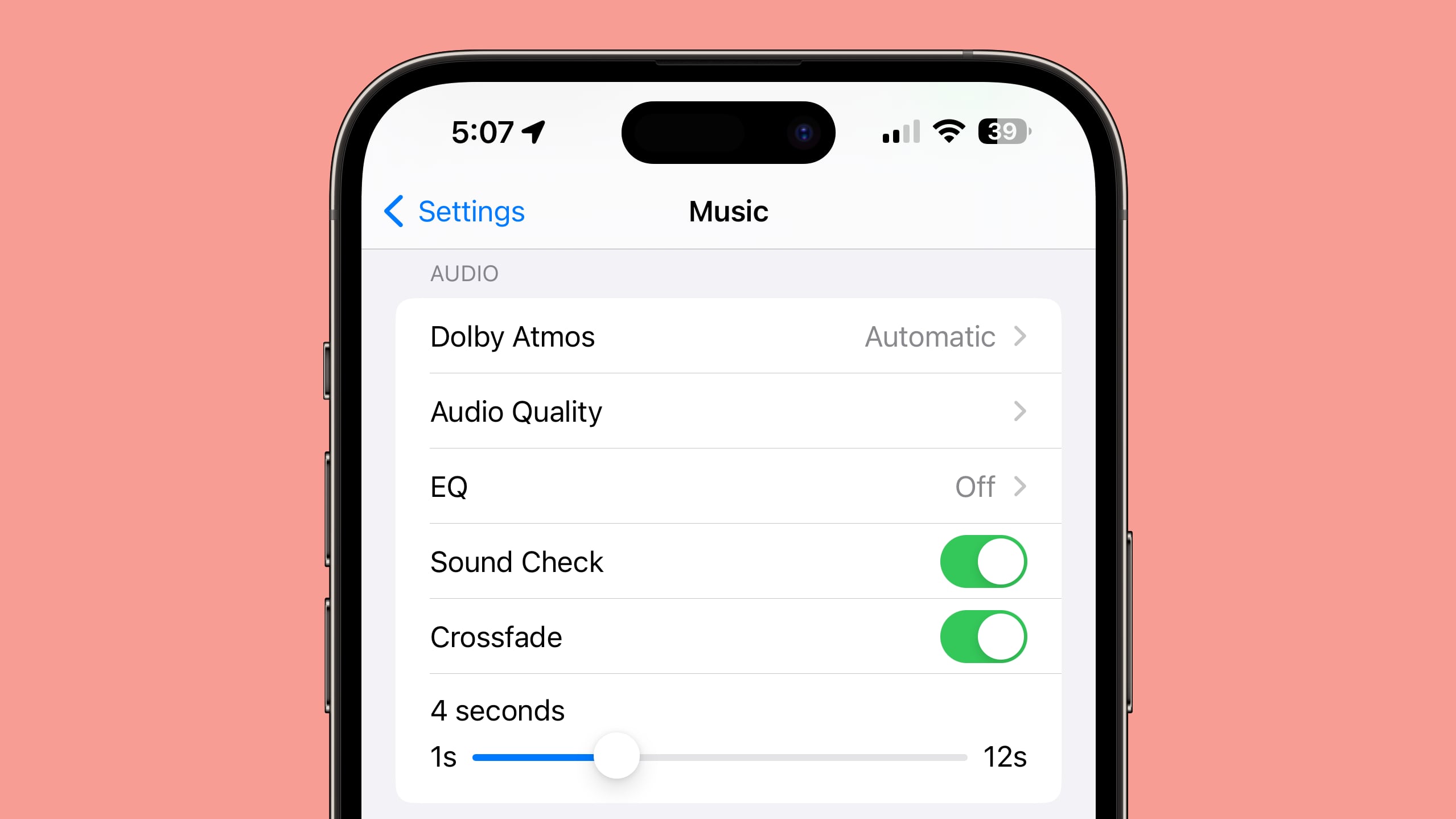Screen dimensions: 1456x819
Task: Tap the crossfade seconds display
Action: tap(498, 710)
